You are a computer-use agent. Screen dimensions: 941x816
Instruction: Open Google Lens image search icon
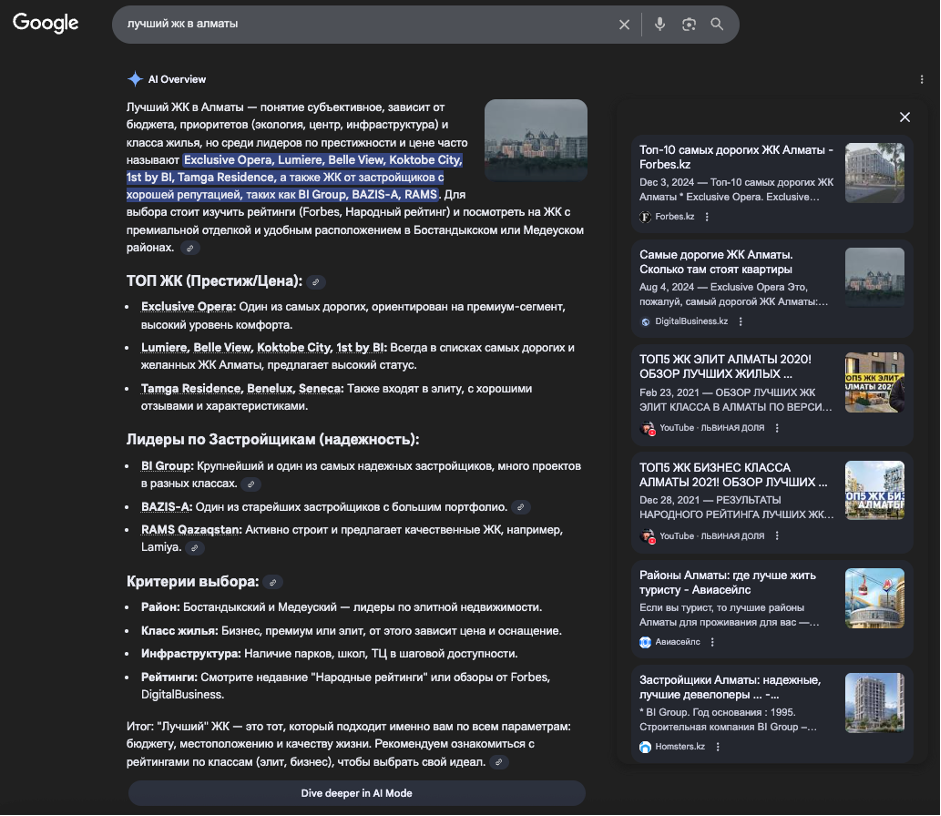pos(689,24)
